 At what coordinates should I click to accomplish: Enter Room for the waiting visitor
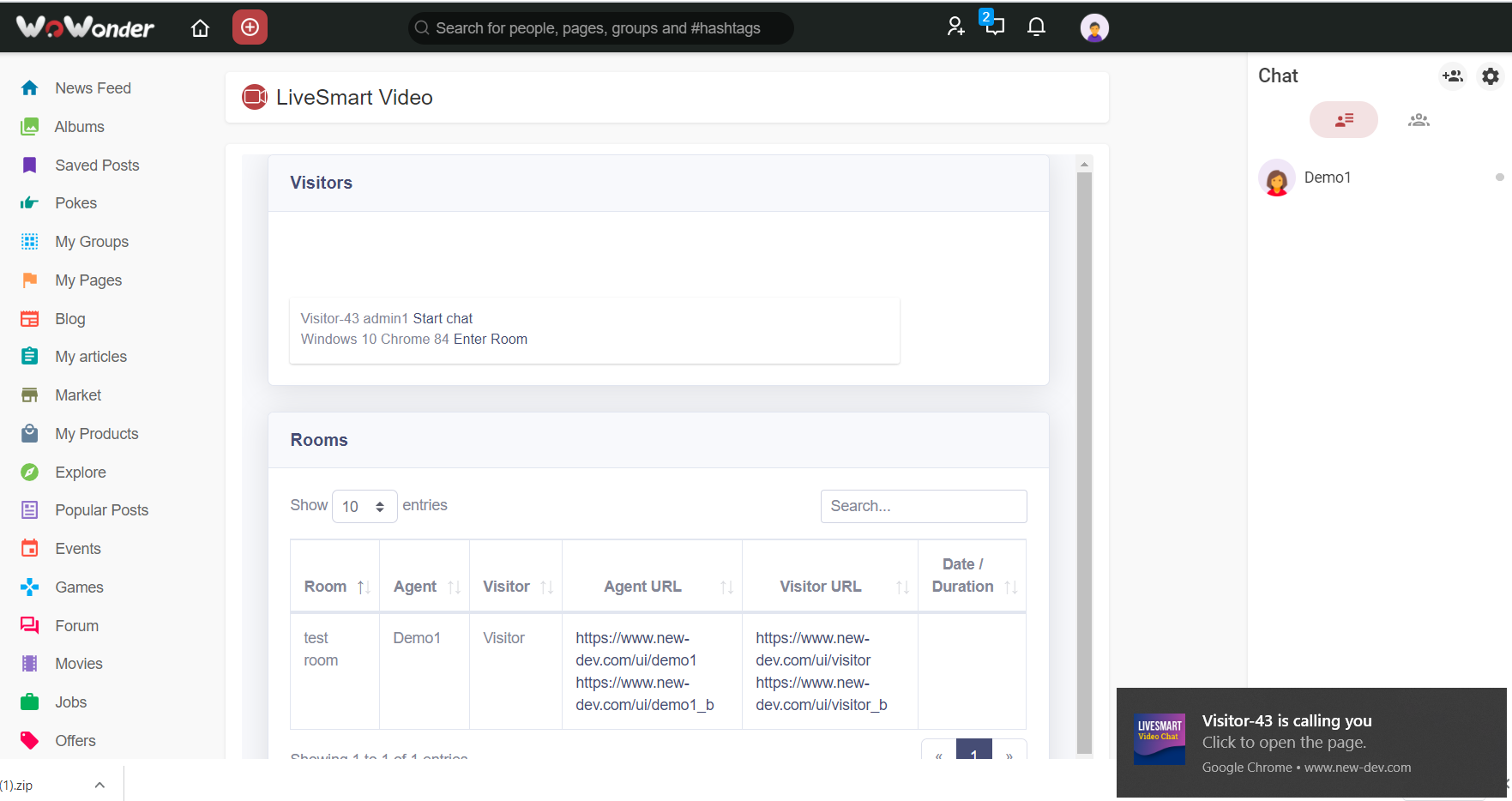(491, 339)
